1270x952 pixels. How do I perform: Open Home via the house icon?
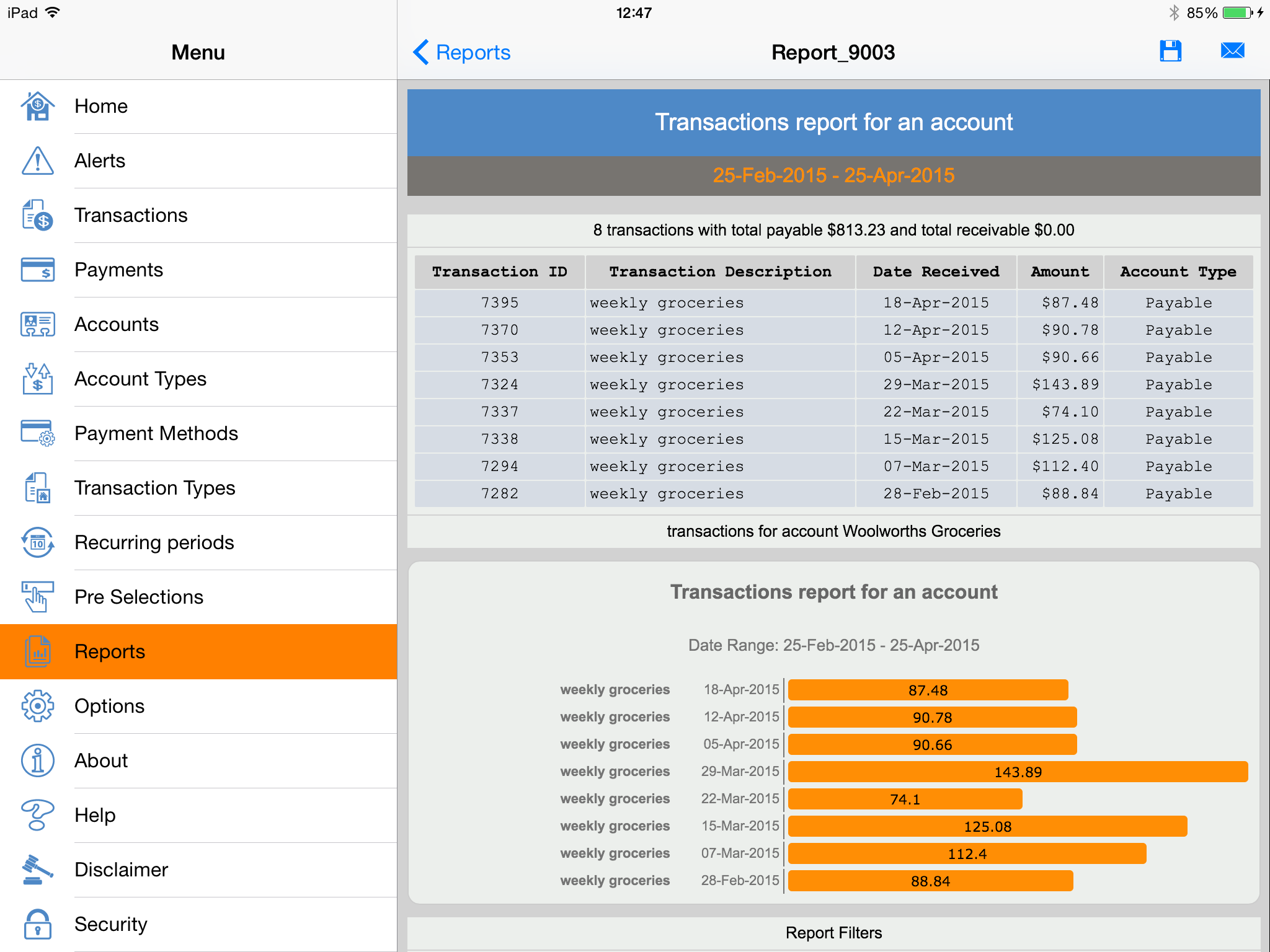pyautogui.click(x=38, y=106)
